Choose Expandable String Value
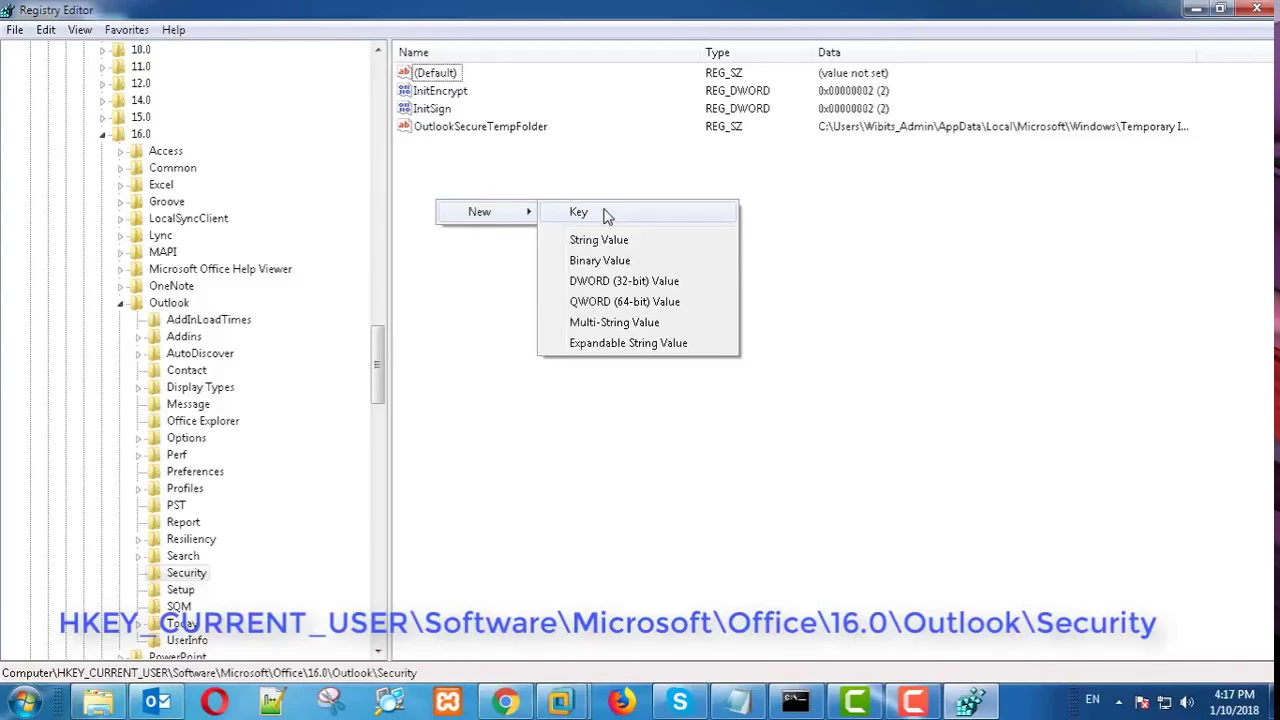Screen dimensions: 1280x720 tap(638, 343)
